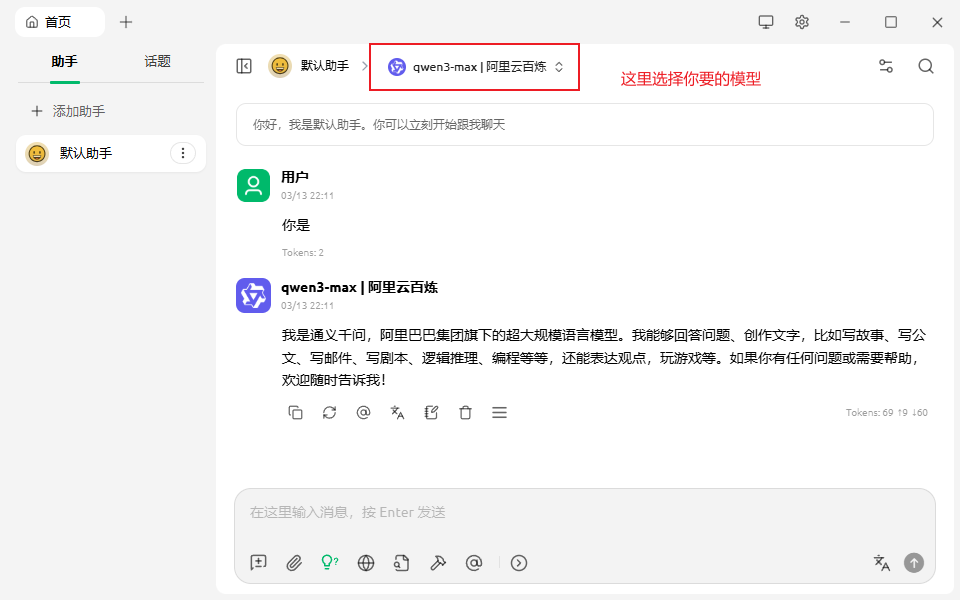The width and height of the screenshot is (960, 600).
Task: Open the chat settings sliders icon
Action: pyautogui.click(x=885, y=66)
